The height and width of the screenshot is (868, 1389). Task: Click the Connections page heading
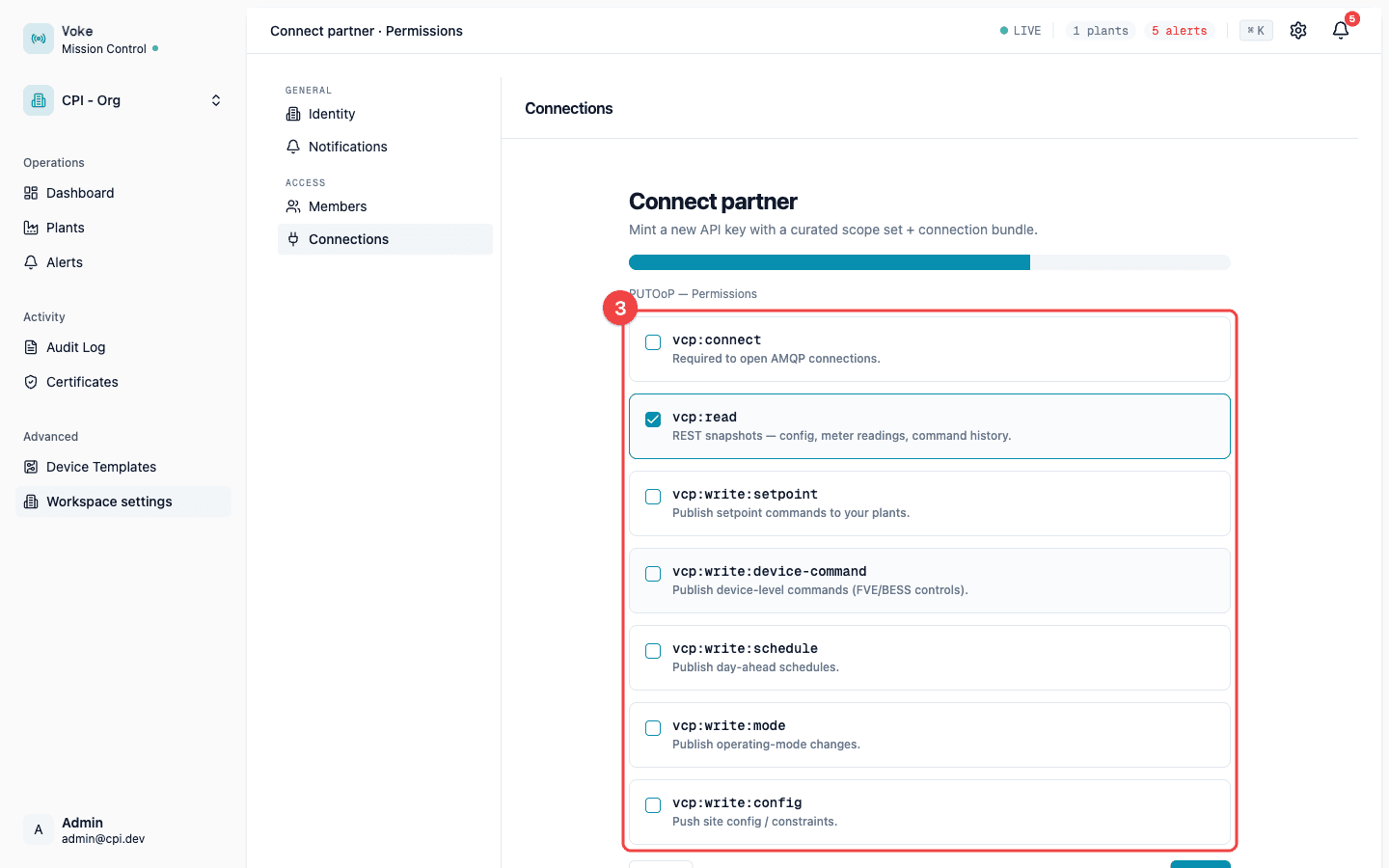(569, 108)
